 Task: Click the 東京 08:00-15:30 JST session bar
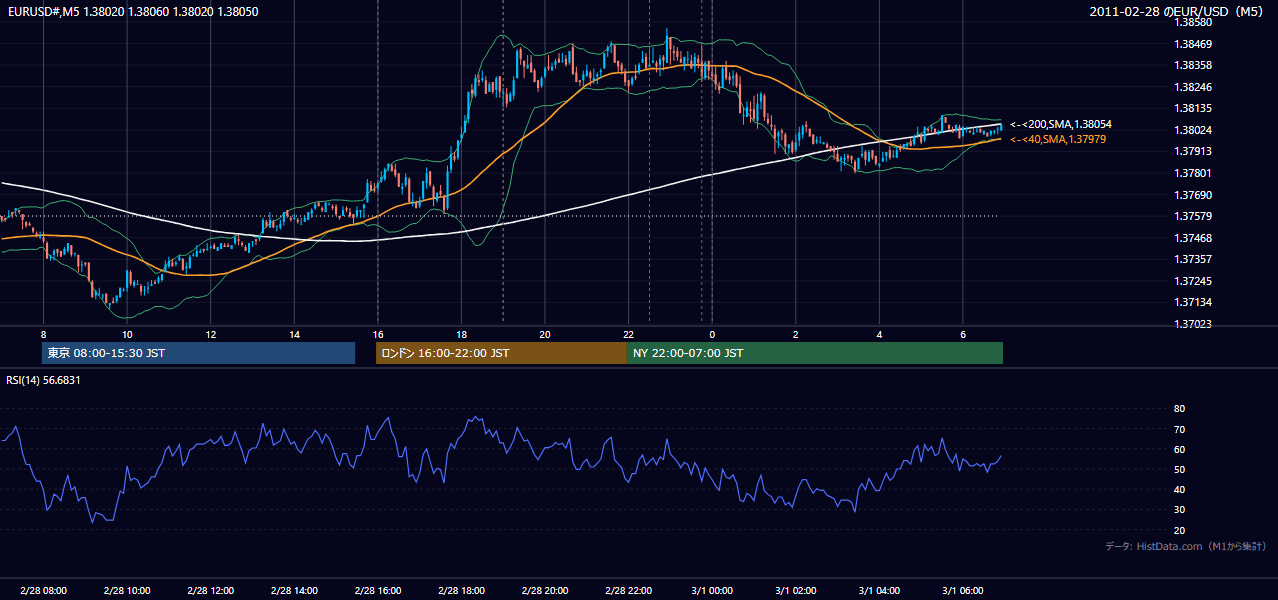pos(198,353)
